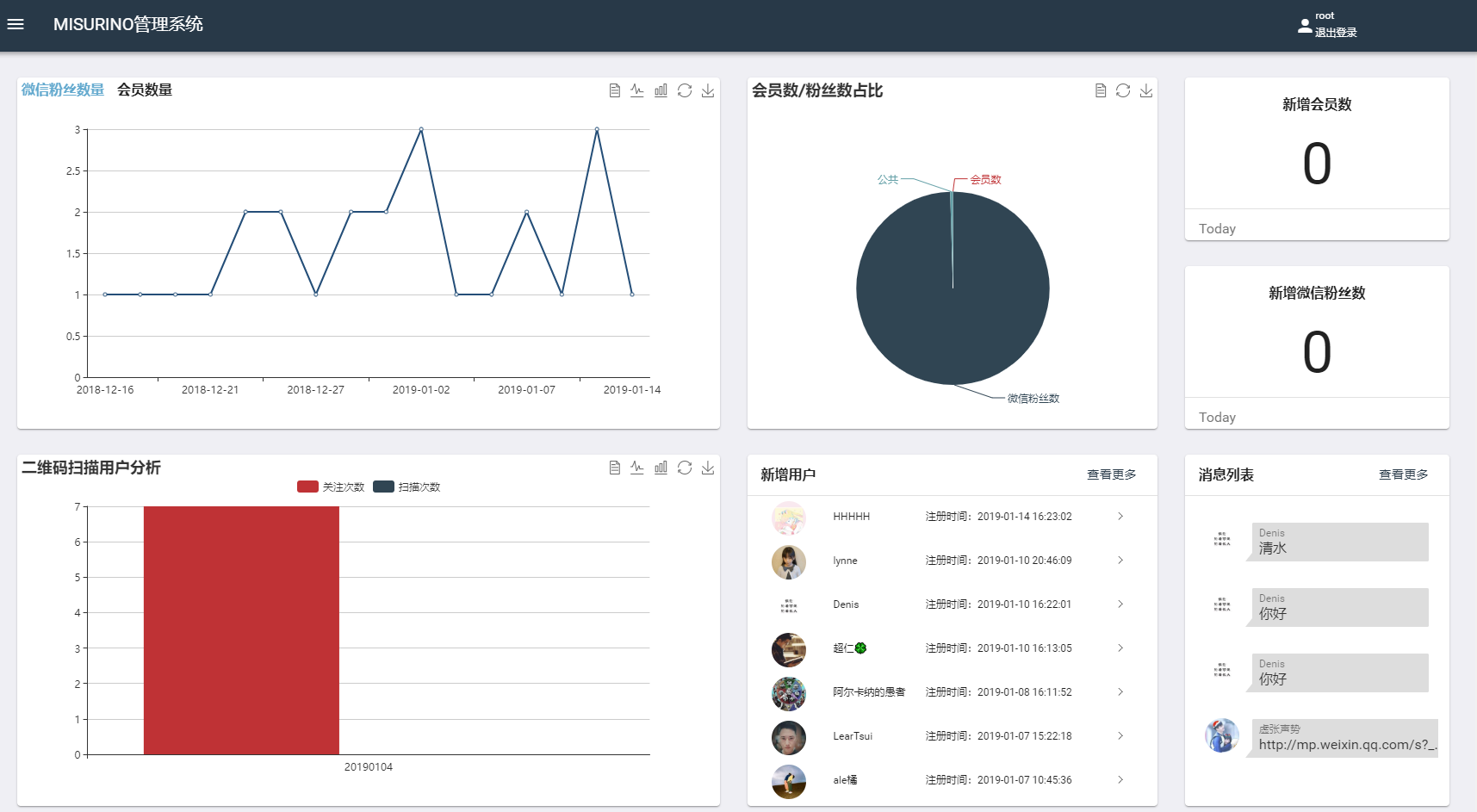This screenshot has height=812, width=1477.
Task: Save fans line chart as image
Action: 708,90
